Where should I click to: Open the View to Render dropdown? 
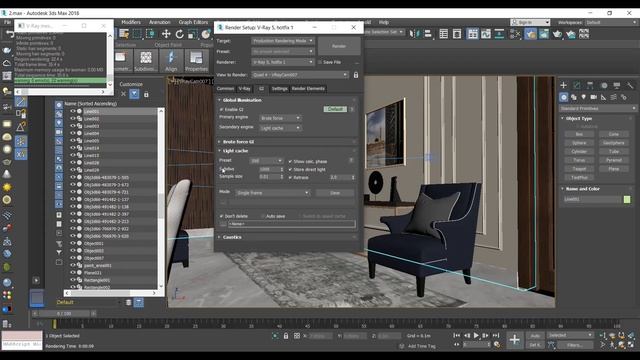tap(300, 75)
